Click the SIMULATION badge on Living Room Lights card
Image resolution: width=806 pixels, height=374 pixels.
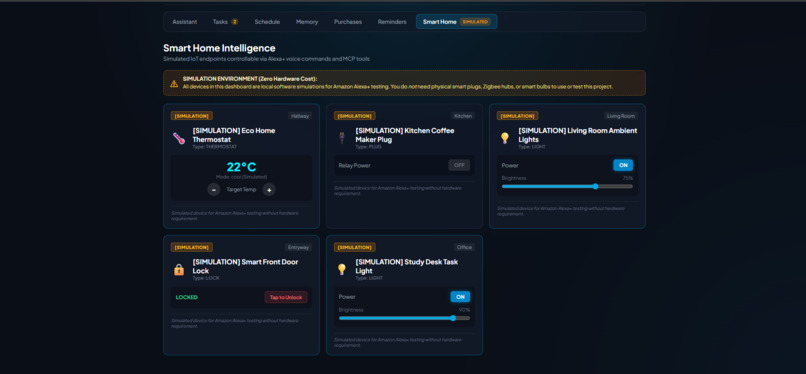518,116
